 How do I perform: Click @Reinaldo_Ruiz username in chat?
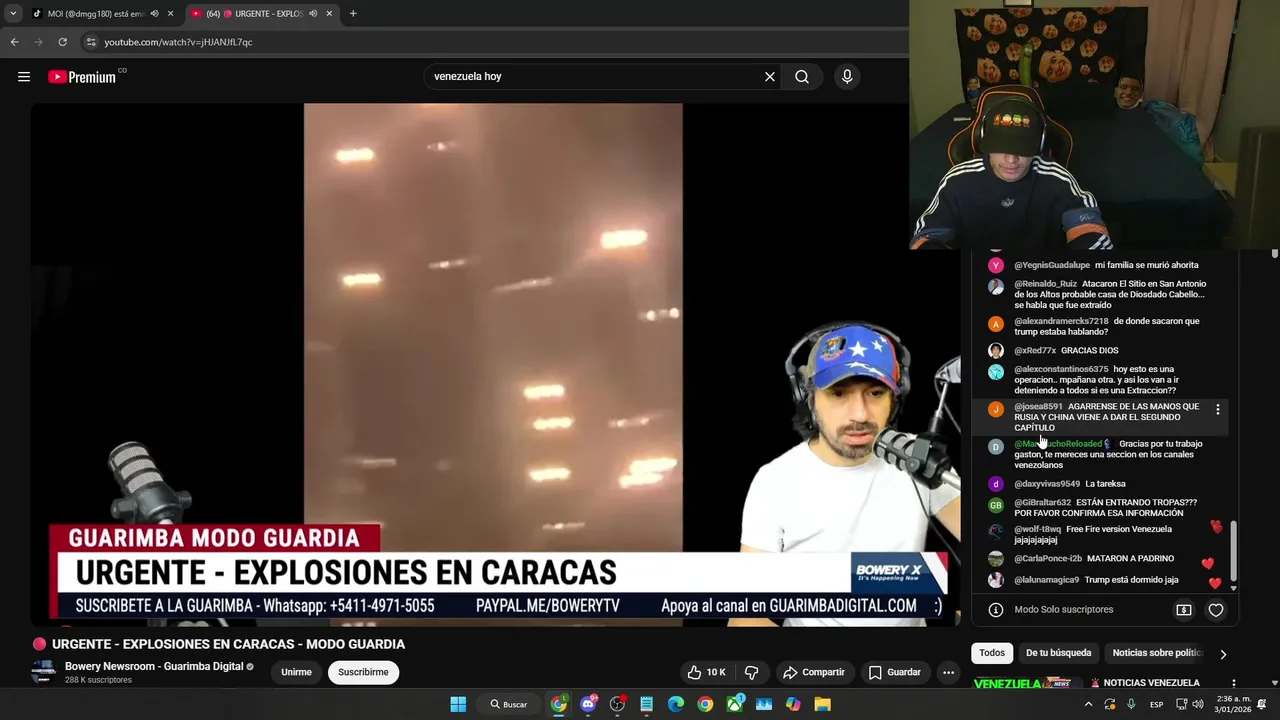coord(1045,284)
